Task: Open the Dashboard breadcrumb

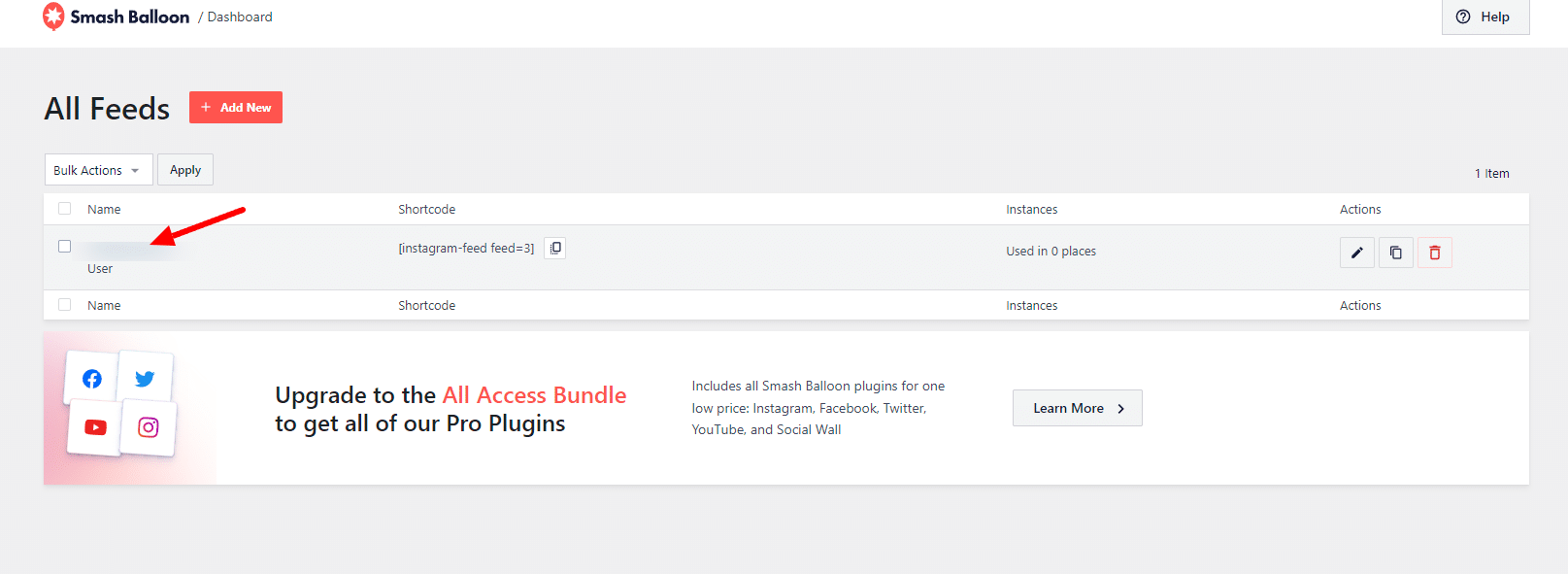Action: coord(240,17)
